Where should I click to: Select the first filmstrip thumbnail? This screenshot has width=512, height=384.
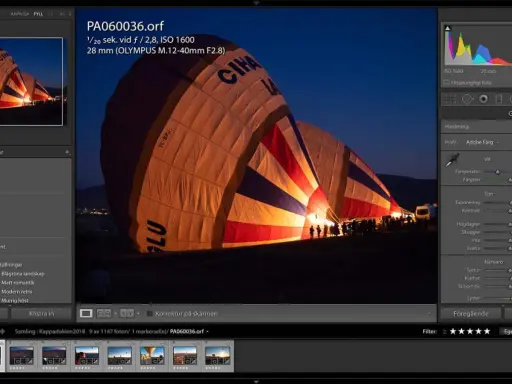tap(22, 356)
